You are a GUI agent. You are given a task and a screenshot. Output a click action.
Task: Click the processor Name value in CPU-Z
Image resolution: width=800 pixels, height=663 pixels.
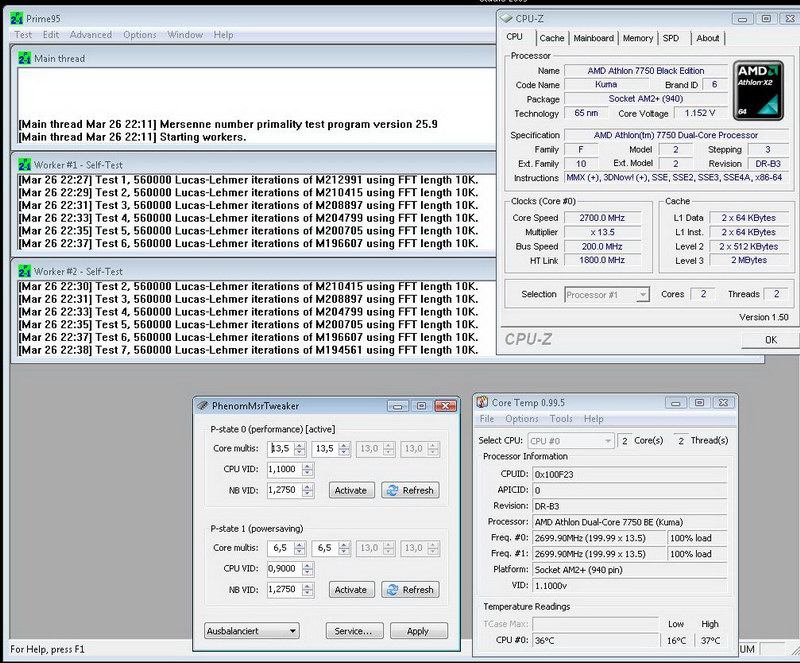pyautogui.click(x=645, y=70)
